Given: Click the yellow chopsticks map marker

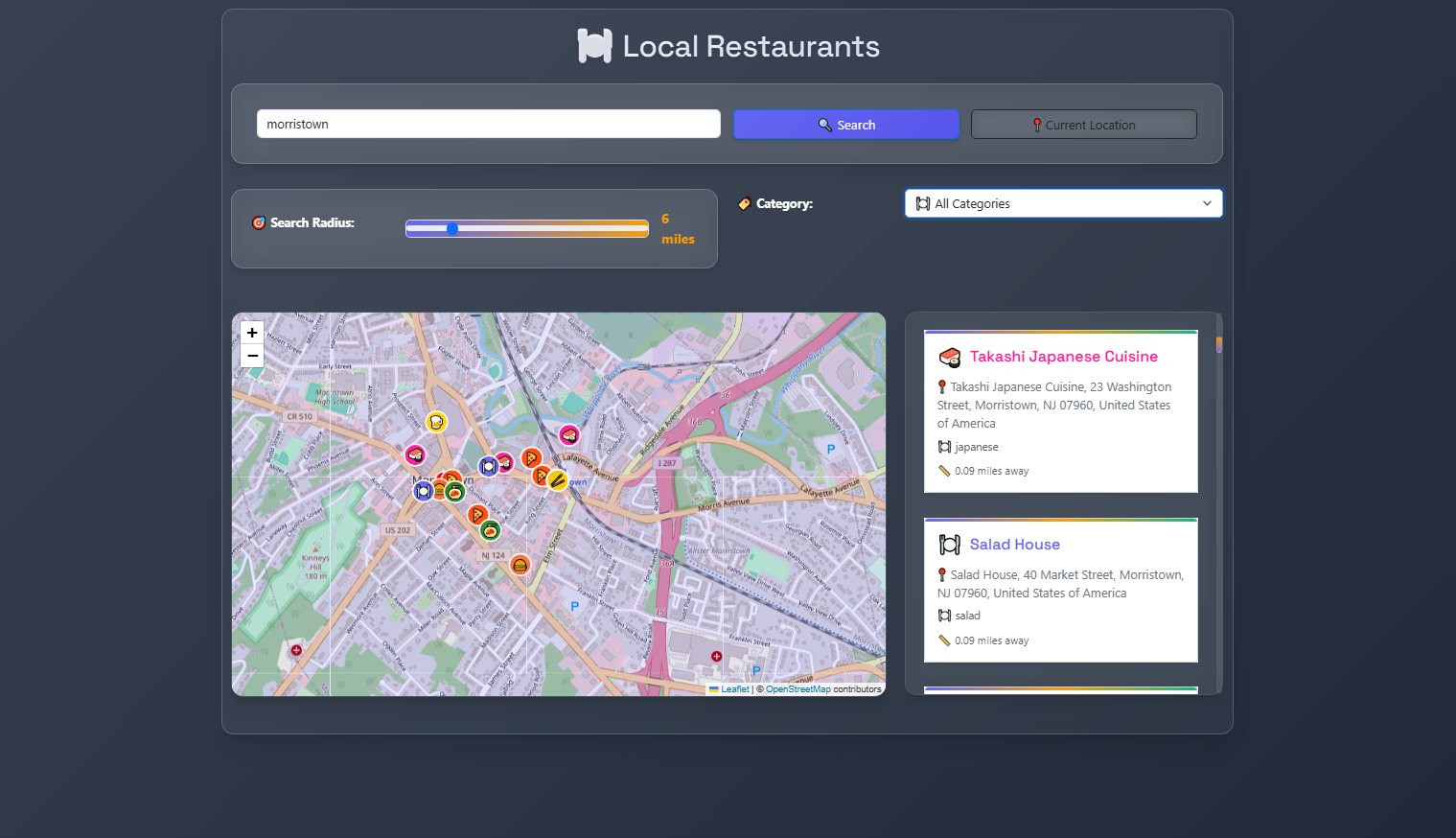Looking at the screenshot, I should [x=557, y=480].
